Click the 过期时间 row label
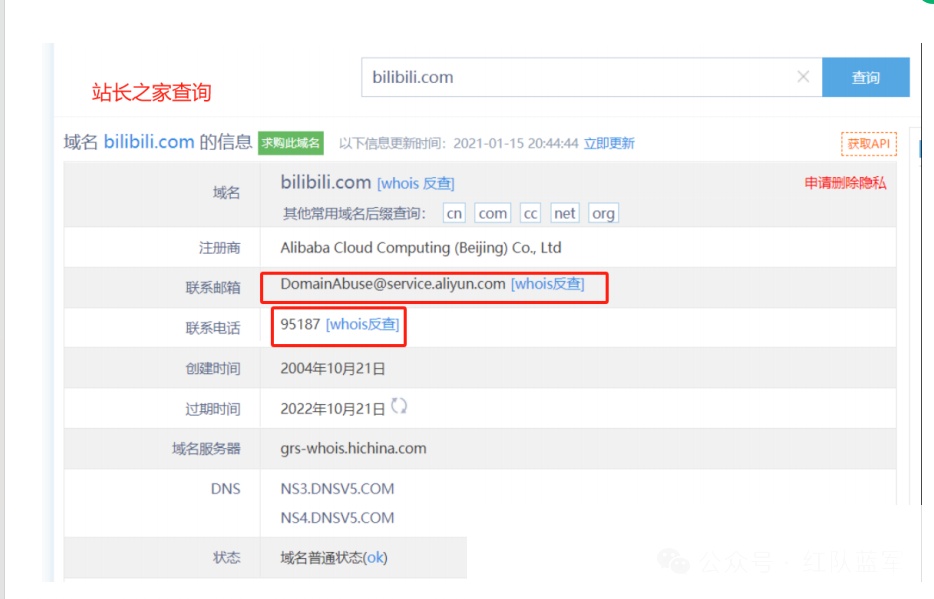934x599 pixels. [213, 409]
